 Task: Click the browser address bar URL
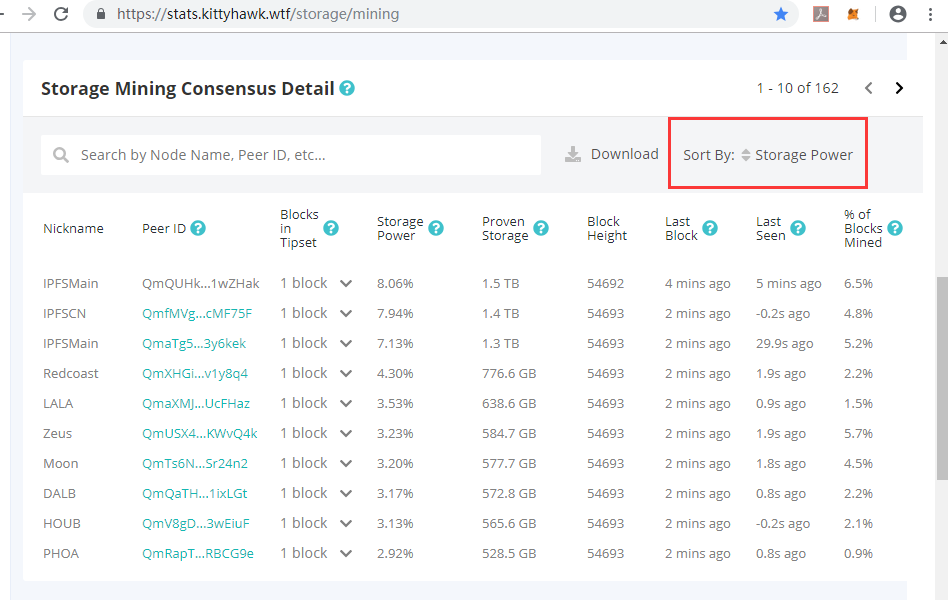[x=258, y=14]
